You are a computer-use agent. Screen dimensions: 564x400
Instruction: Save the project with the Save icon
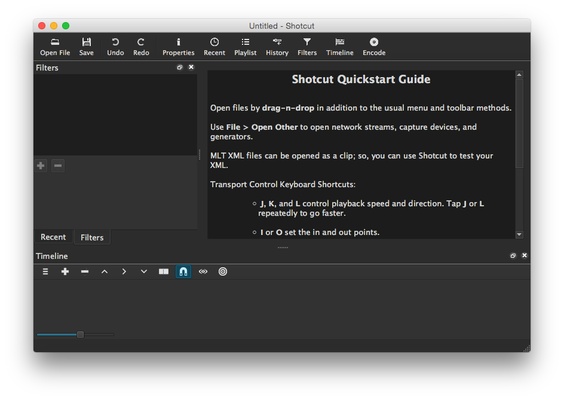pos(86,47)
